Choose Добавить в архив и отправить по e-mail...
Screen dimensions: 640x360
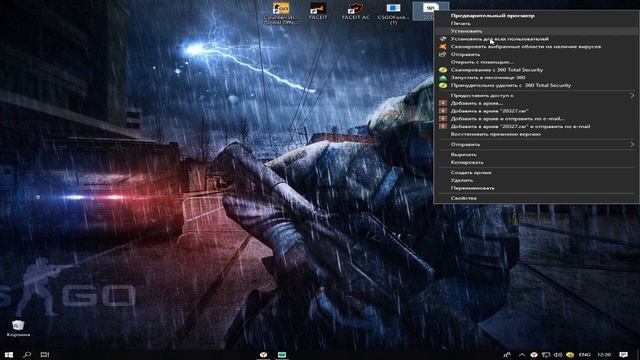coord(536,119)
